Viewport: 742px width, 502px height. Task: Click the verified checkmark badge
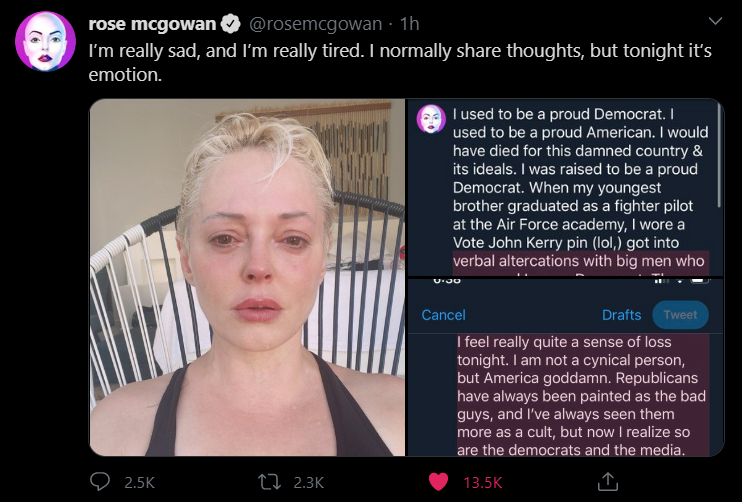(x=231, y=24)
